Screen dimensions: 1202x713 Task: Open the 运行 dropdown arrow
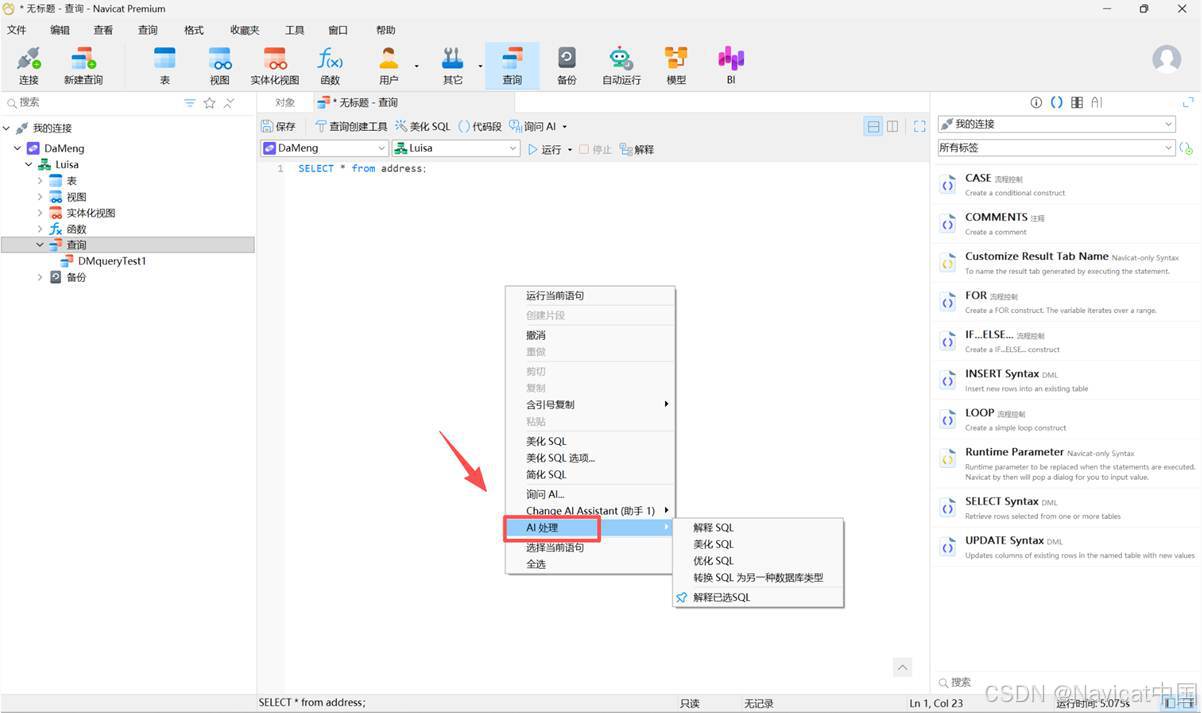570,150
